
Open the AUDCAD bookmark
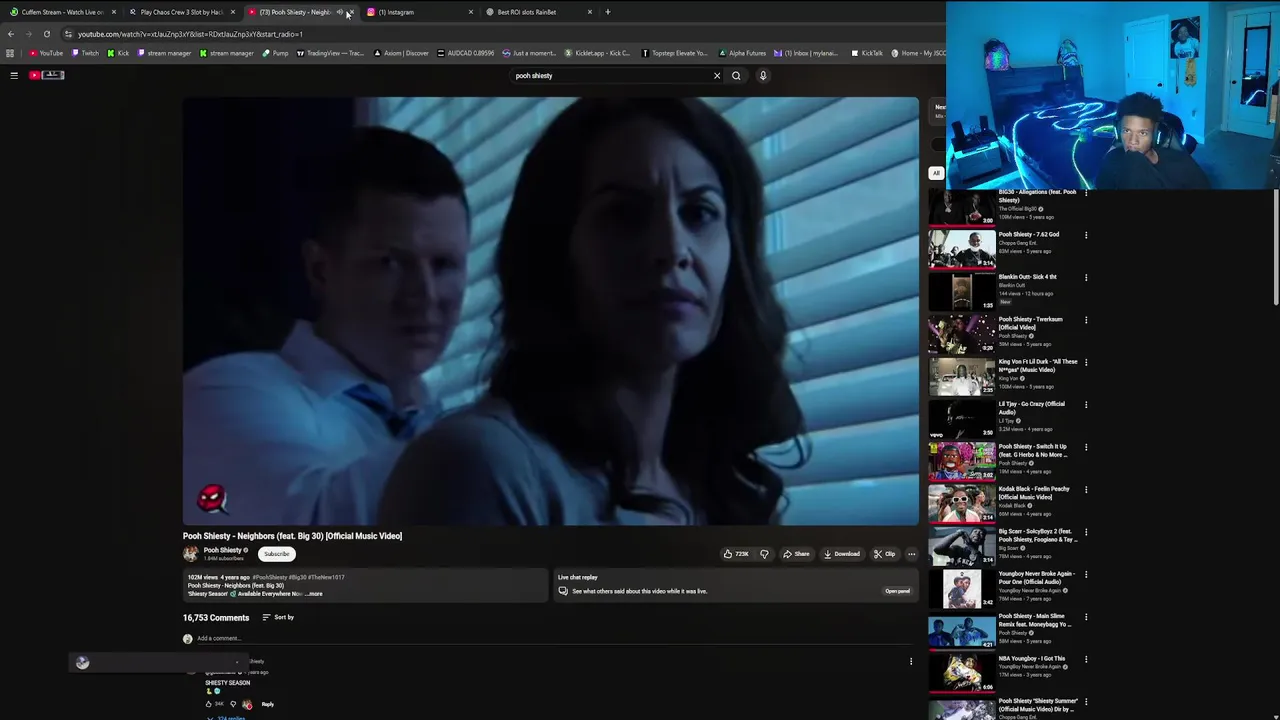[x=466, y=53]
